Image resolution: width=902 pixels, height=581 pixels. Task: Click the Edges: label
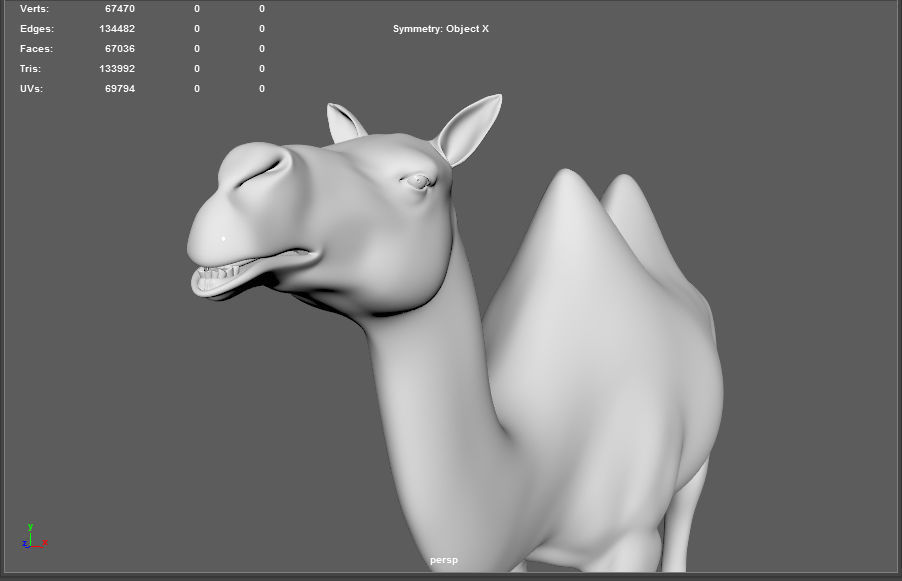(x=37, y=29)
